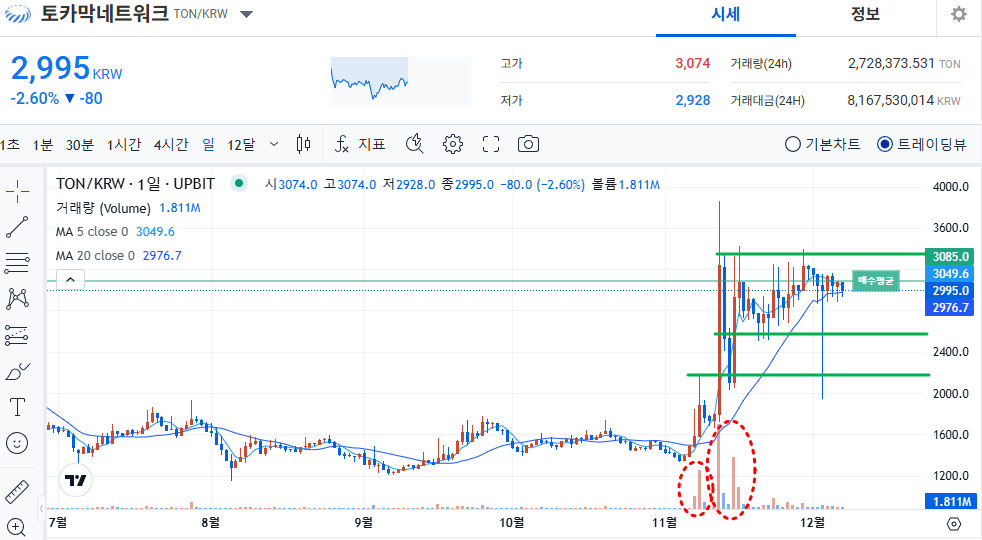The width and height of the screenshot is (982, 540).
Task: Open the indicator templates/alert icon
Action: (415, 144)
